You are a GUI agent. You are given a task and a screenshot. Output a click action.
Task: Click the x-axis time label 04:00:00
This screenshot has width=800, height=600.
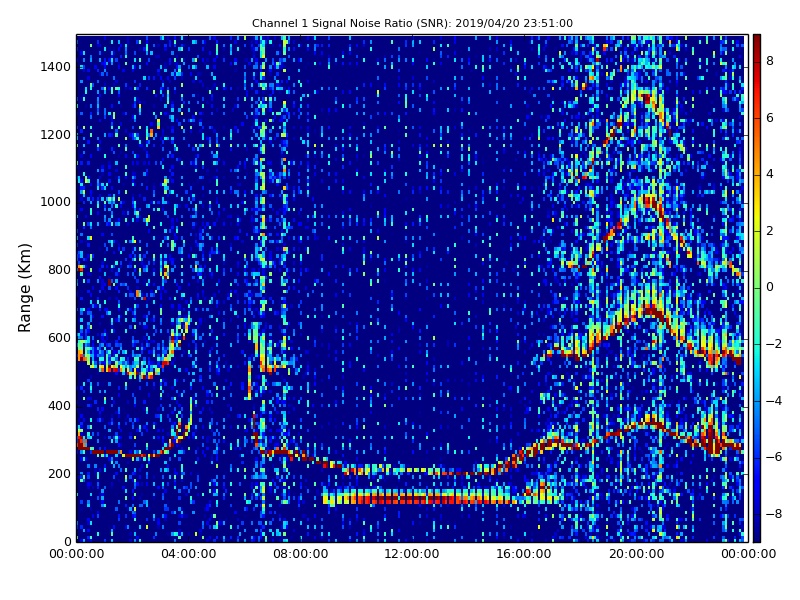click(189, 554)
